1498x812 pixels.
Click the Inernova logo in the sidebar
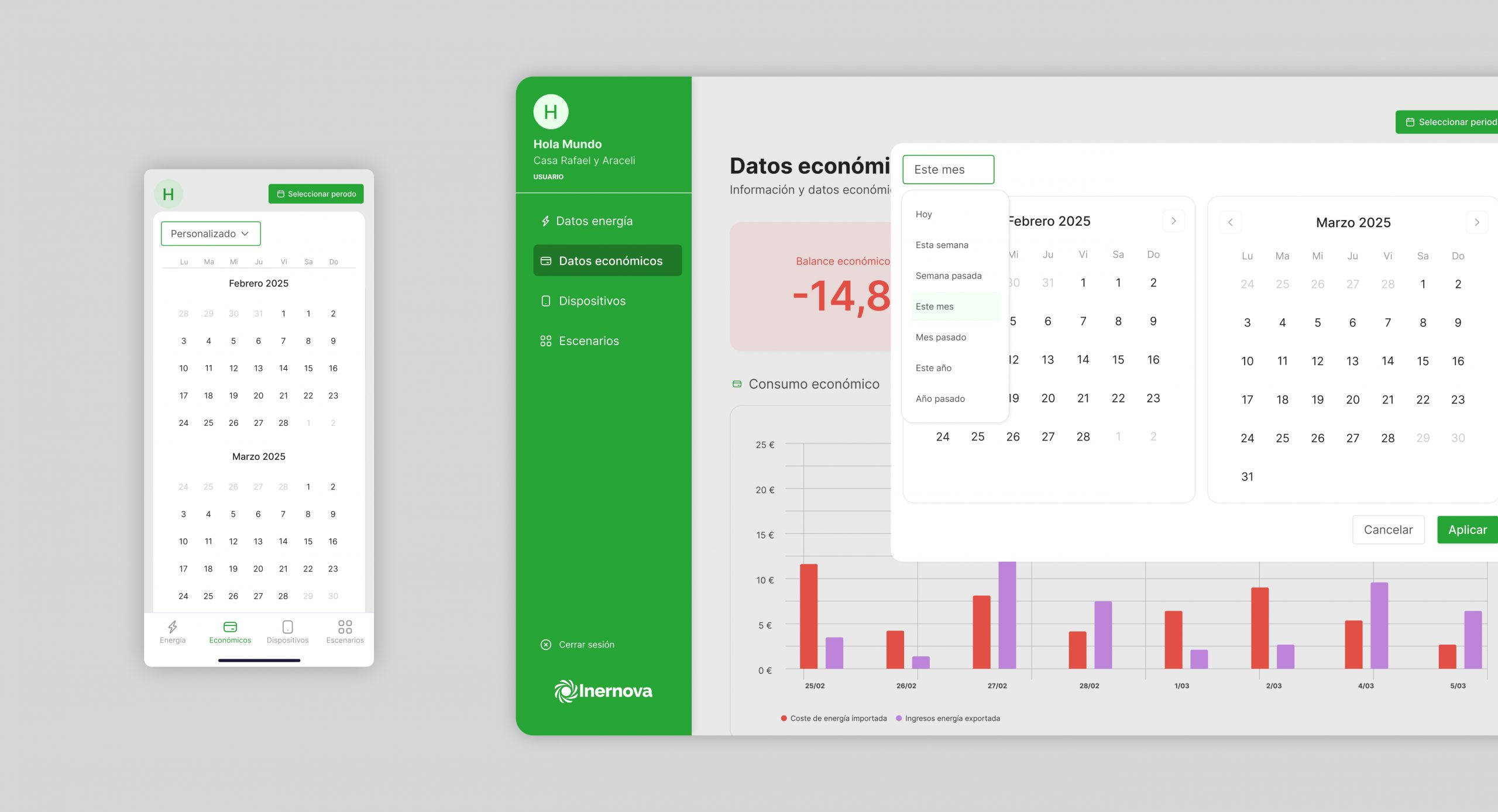pyautogui.click(x=603, y=691)
